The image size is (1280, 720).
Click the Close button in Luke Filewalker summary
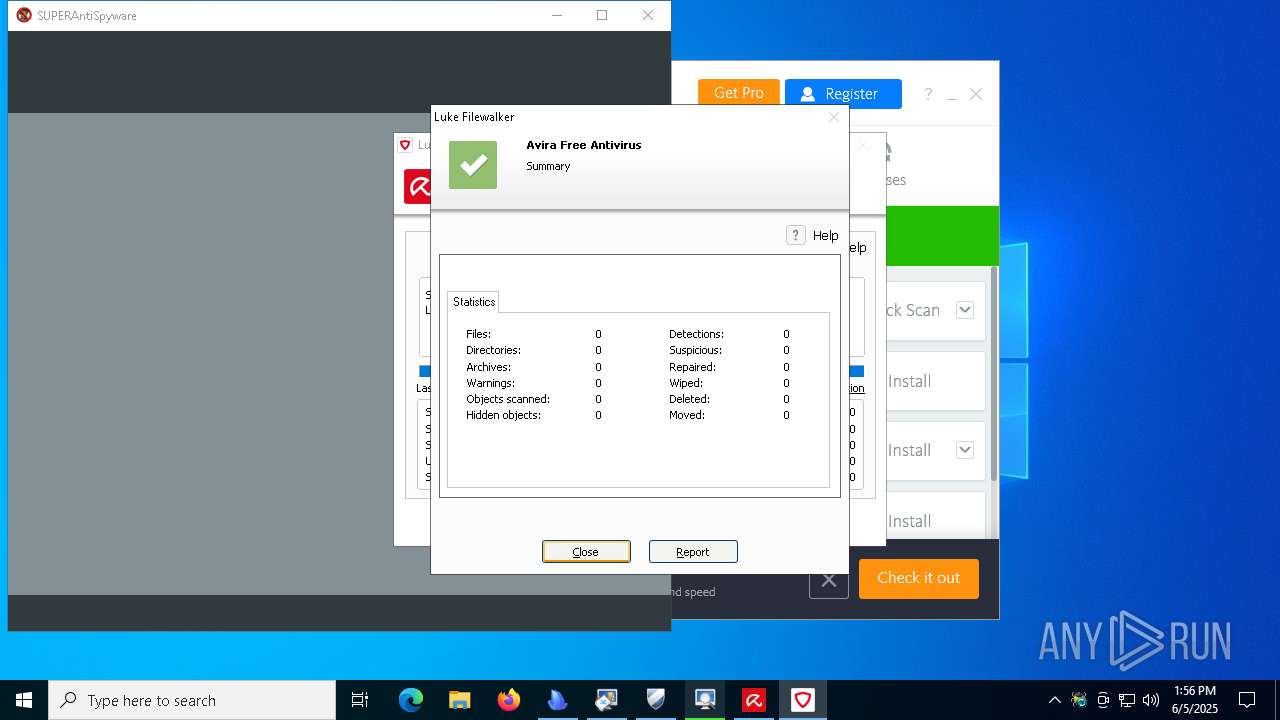pos(586,552)
